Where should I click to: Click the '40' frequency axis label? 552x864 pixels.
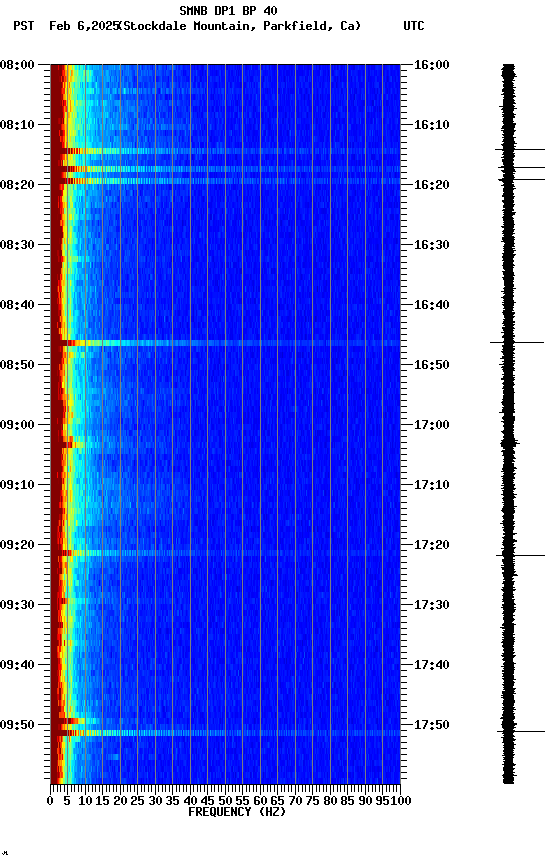[x=190, y=801]
